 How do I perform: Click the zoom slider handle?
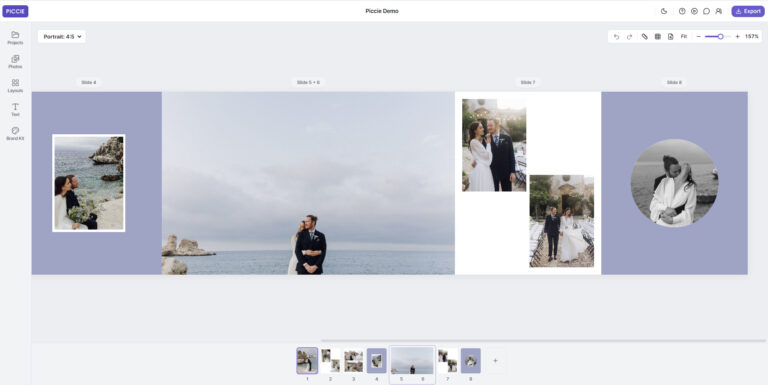click(720, 37)
